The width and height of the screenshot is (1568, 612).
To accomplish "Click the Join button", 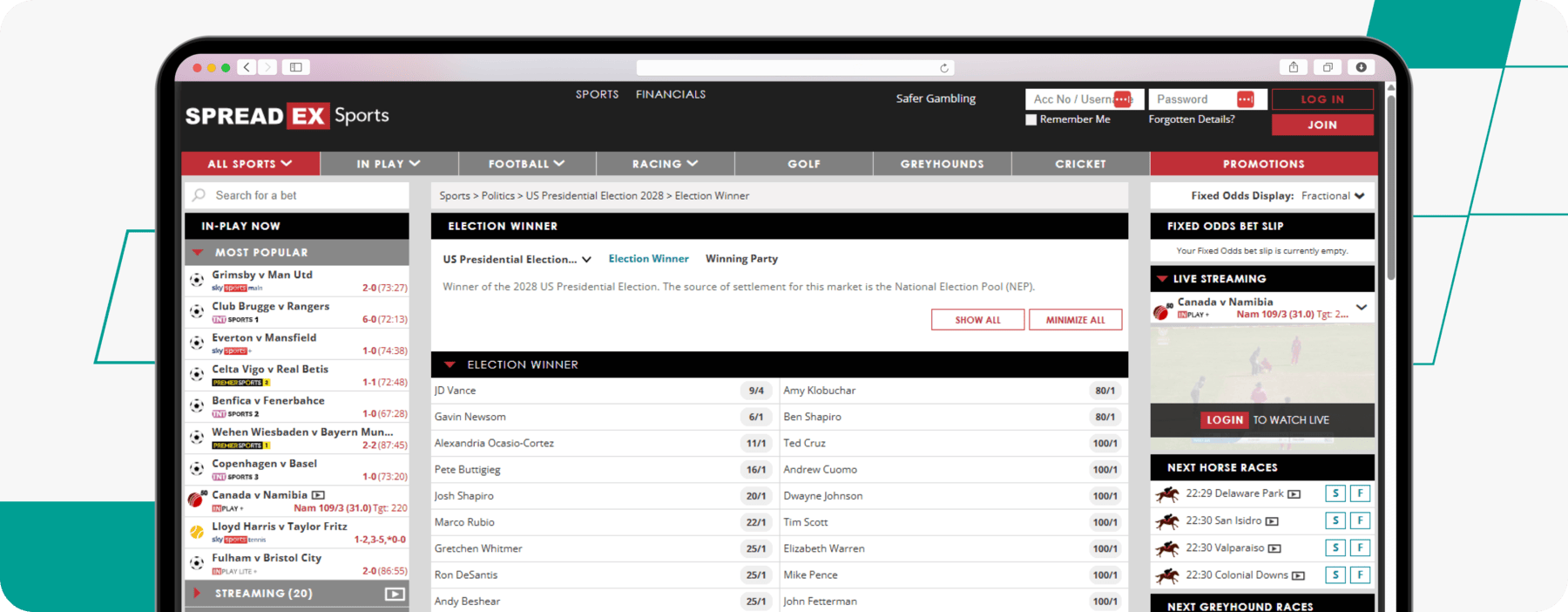I will click(x=1322, y=125).
